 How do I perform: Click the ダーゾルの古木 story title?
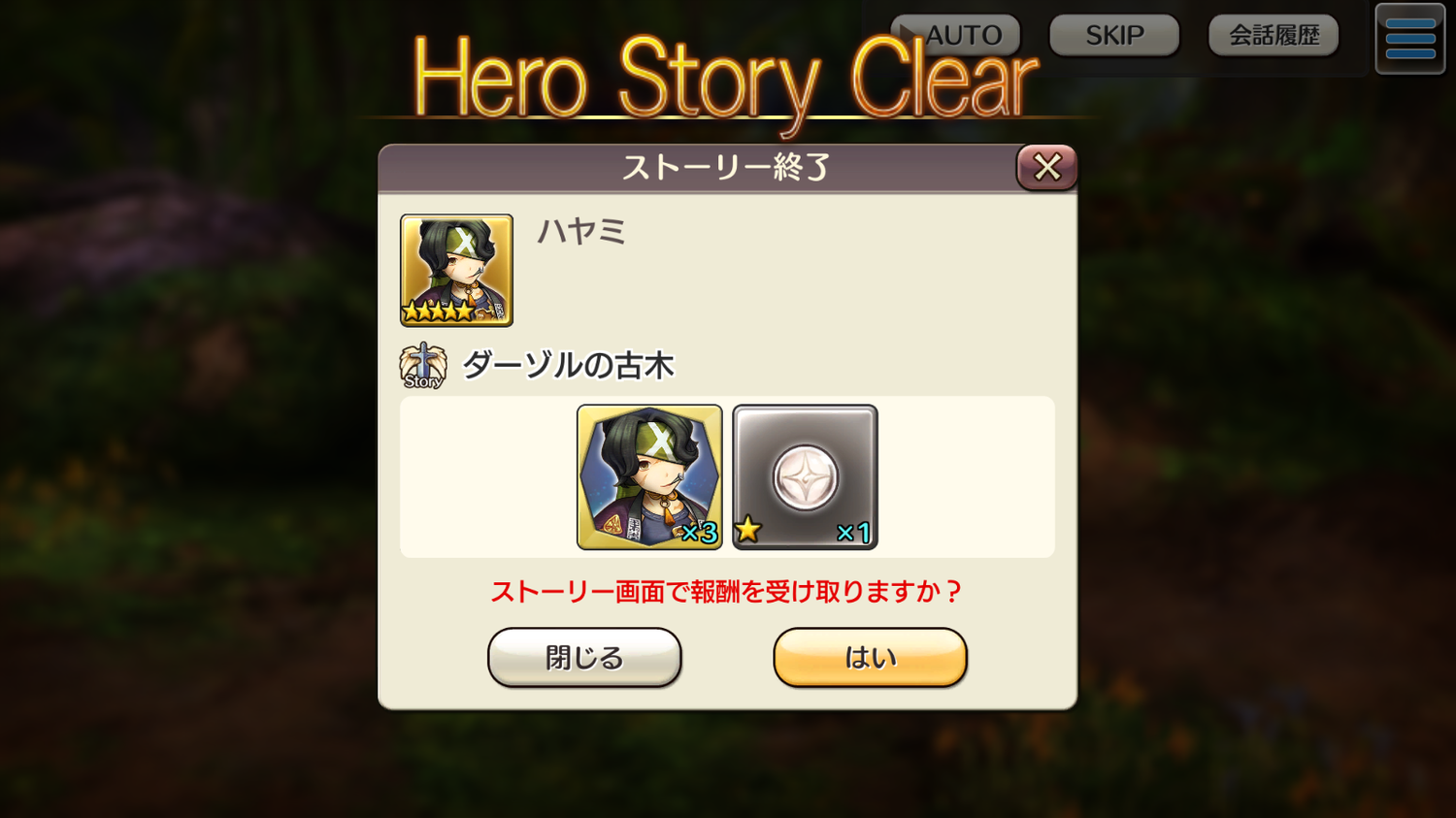[x=568, y=366]
